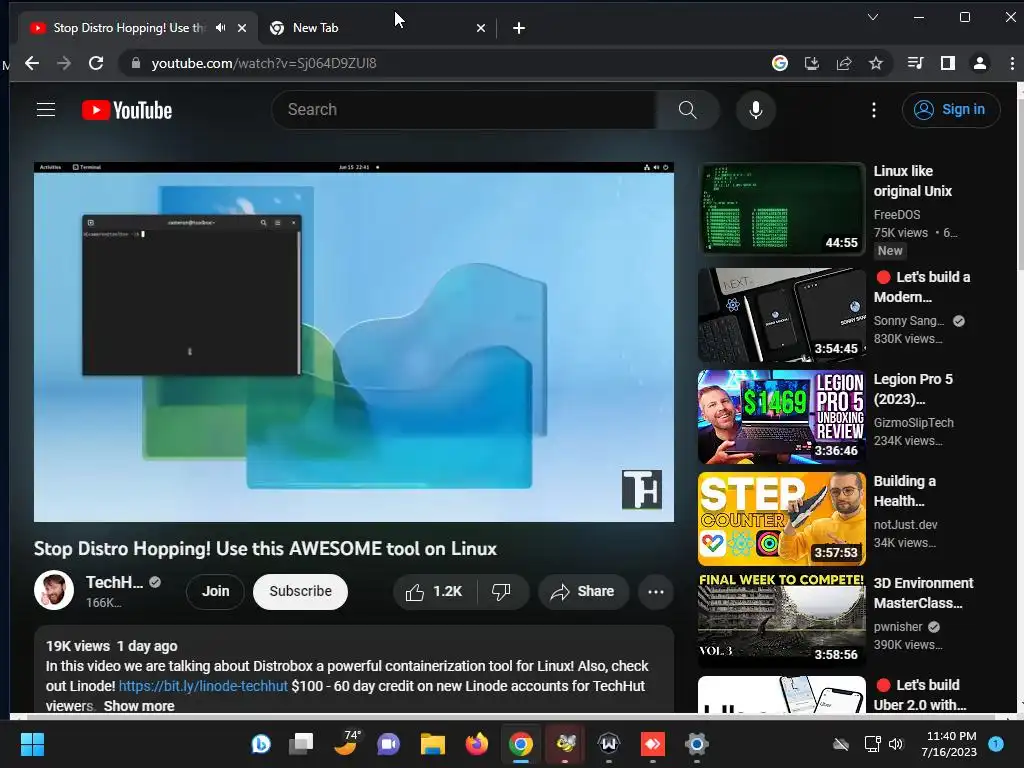Open Chrome profile icon
Viewport: 1024px width, 768px height.
tap(980, 63)
